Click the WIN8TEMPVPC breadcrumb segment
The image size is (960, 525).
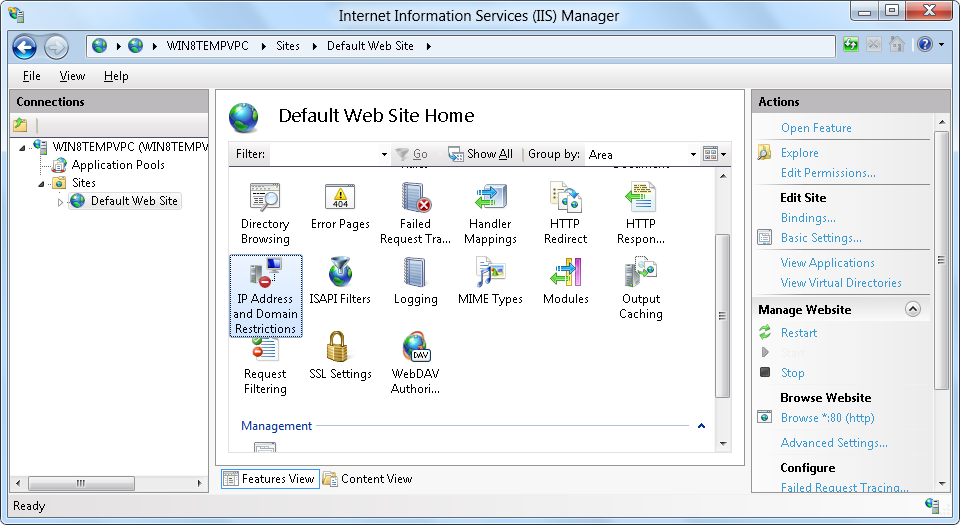click(208, 46)
